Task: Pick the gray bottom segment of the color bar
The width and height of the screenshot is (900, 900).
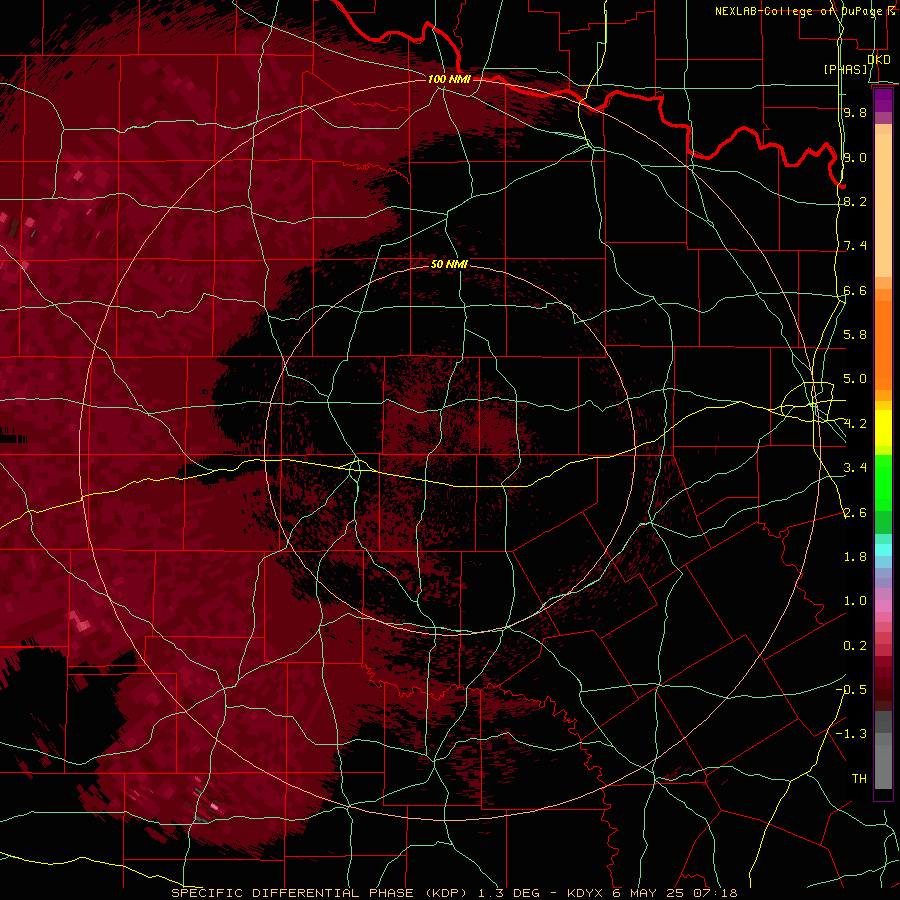Action: click(x=883, y=766)
